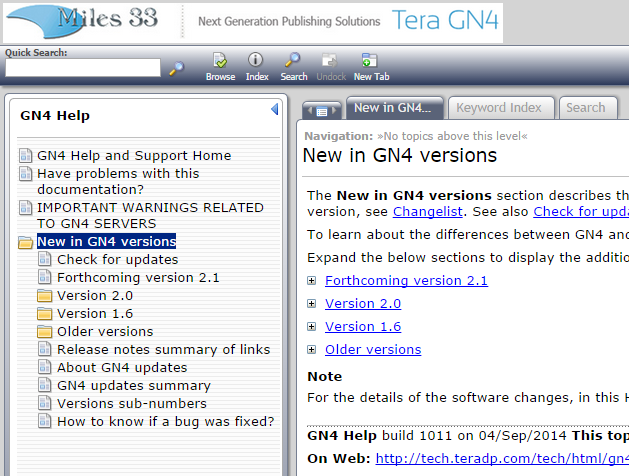Open About GN4 updates topic
Screen dimensions: 629x476
[122, 368]
